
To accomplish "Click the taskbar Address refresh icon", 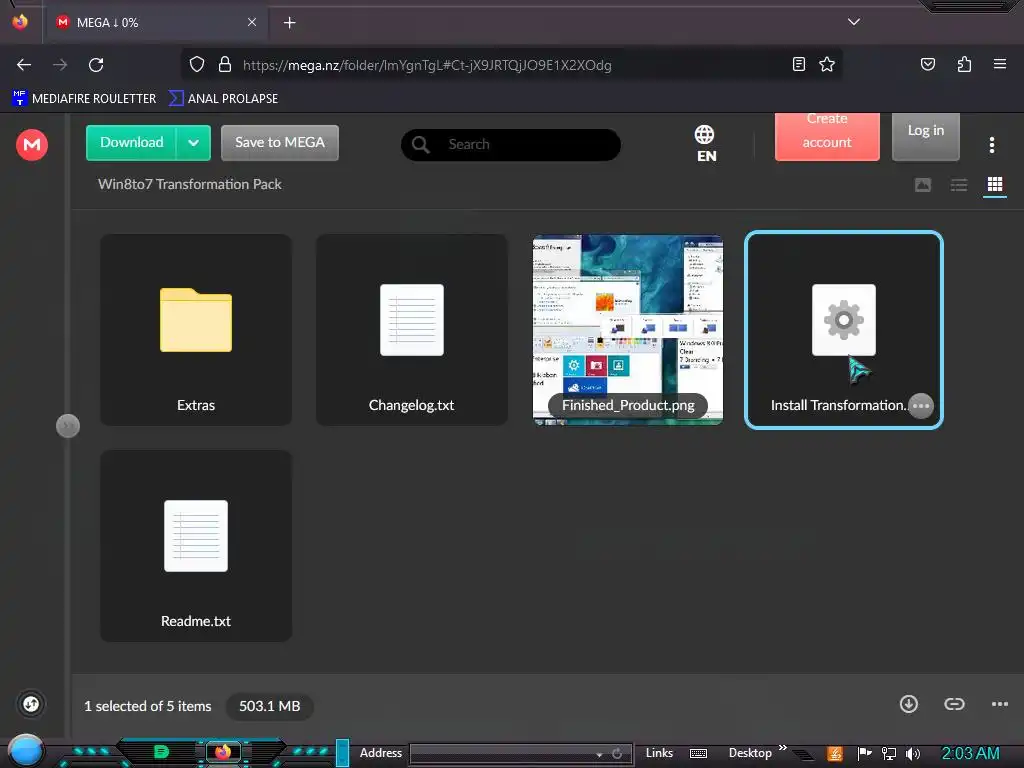I will [617, 754].
